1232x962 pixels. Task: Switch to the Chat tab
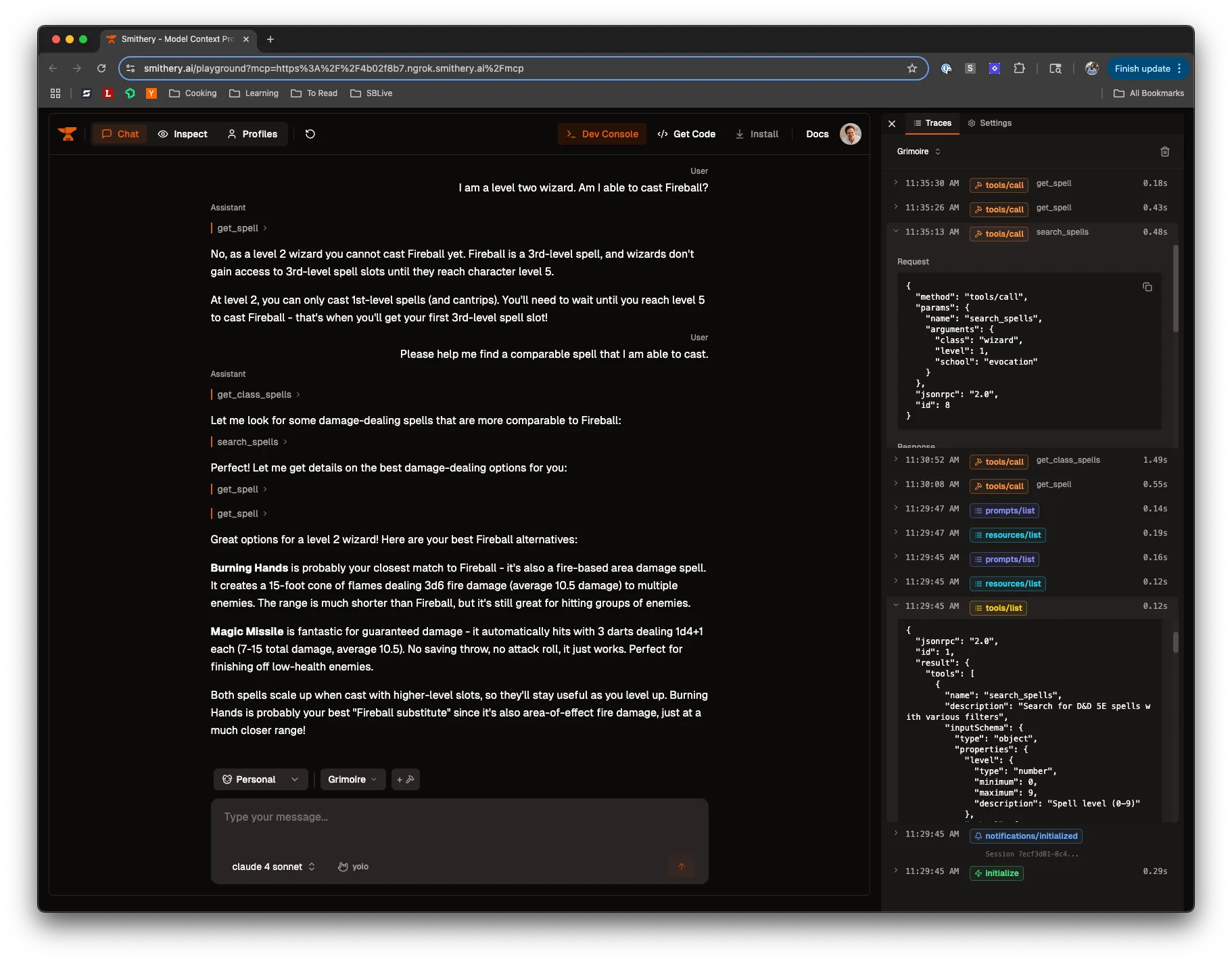point(120,134)
